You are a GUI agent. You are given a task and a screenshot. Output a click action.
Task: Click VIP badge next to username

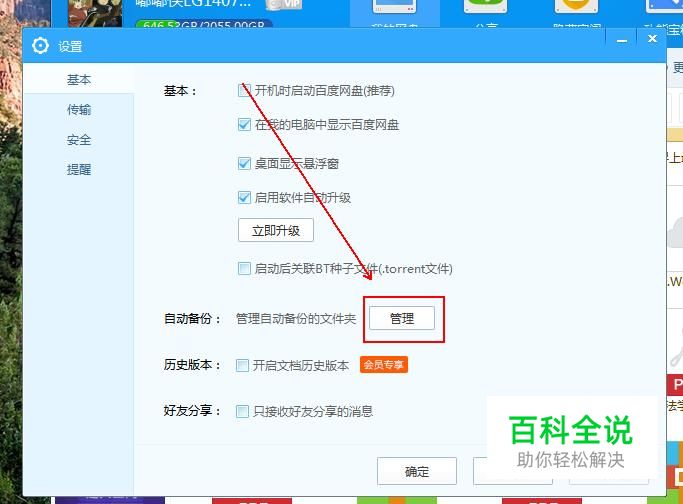(283, 4)
